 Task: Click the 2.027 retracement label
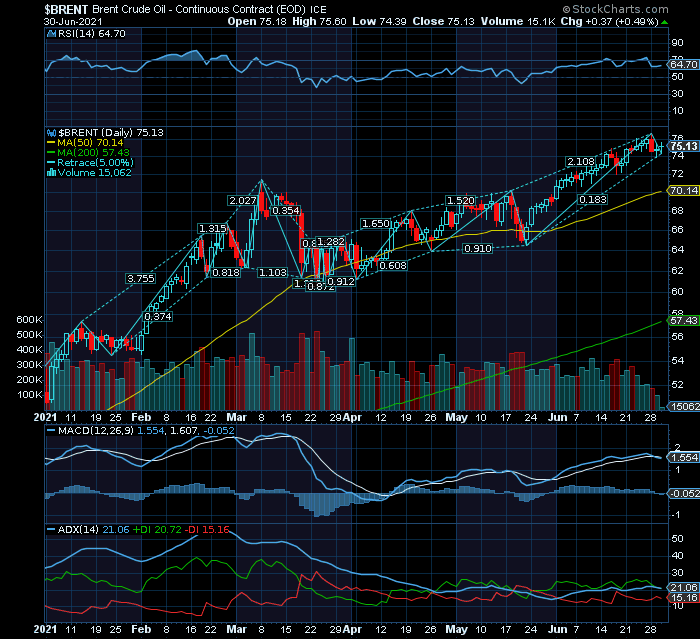point(242,201)
